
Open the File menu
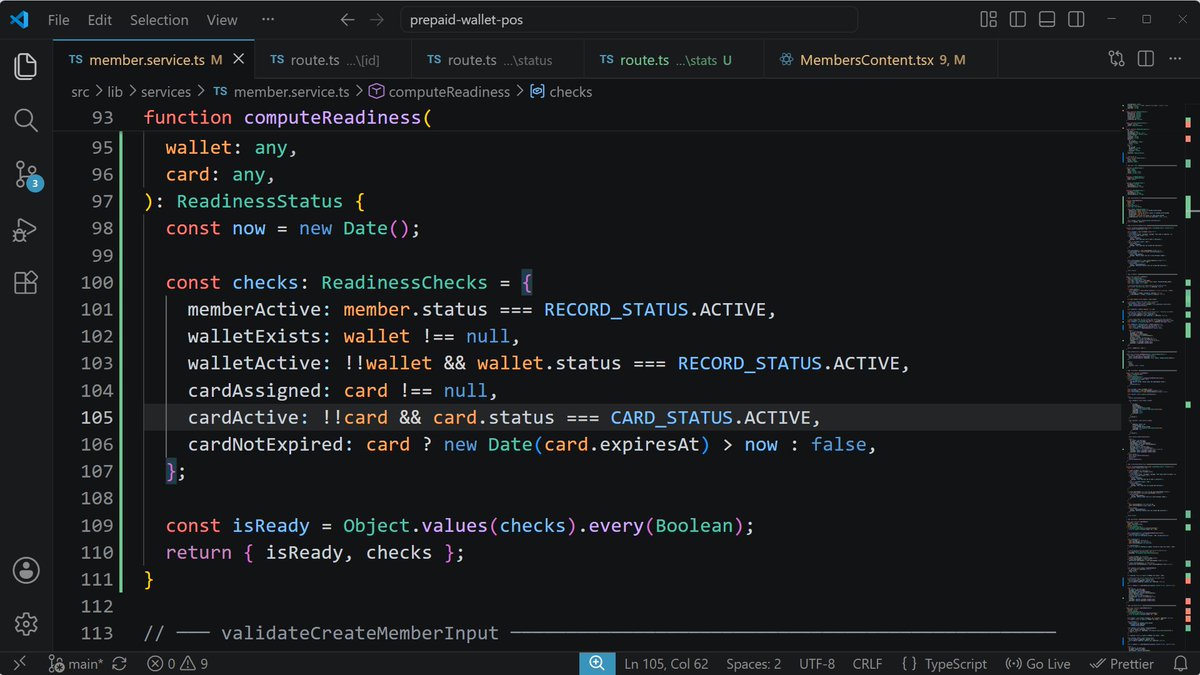(x=59, y=19)
